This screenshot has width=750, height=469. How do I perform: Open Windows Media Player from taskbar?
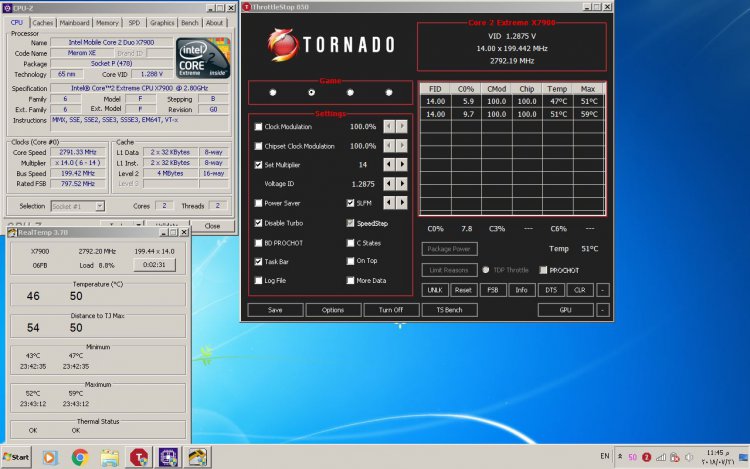[x=49, y=457]
